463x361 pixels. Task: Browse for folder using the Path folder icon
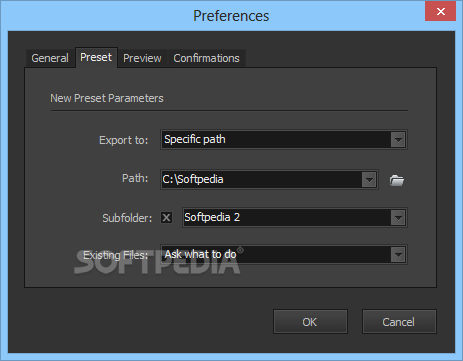pos(397,180)
